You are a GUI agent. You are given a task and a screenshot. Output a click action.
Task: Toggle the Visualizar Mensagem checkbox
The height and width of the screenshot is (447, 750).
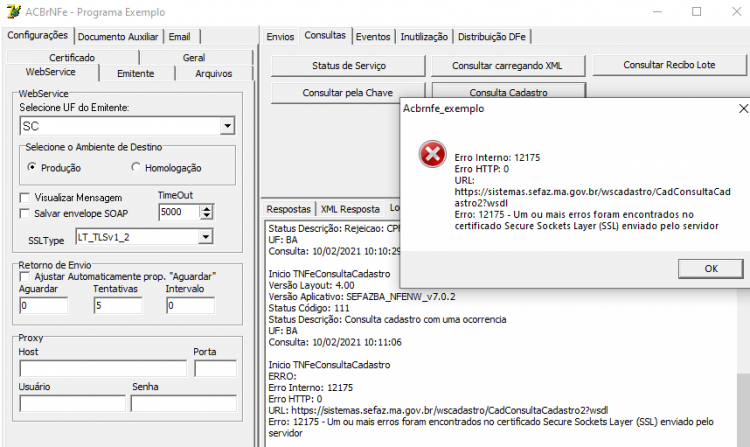pyautogui.click(x=24, y=197)
